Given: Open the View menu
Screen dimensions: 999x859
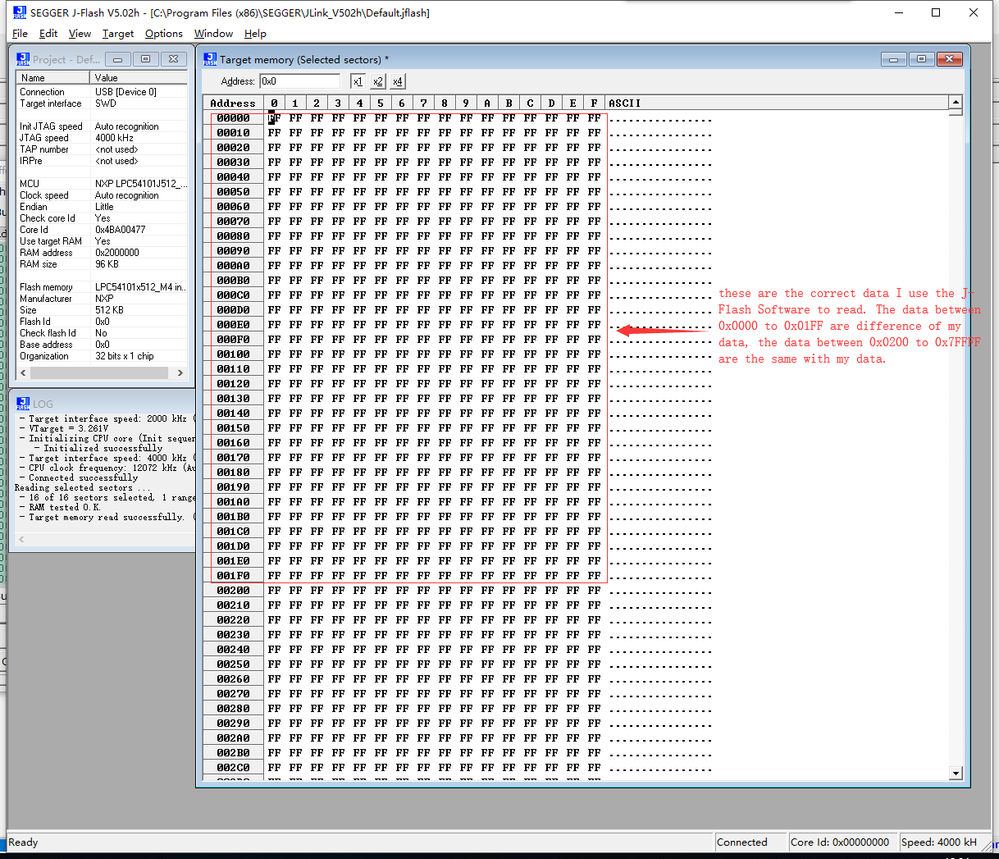Looking at the screenshot, I should point(80,34).
